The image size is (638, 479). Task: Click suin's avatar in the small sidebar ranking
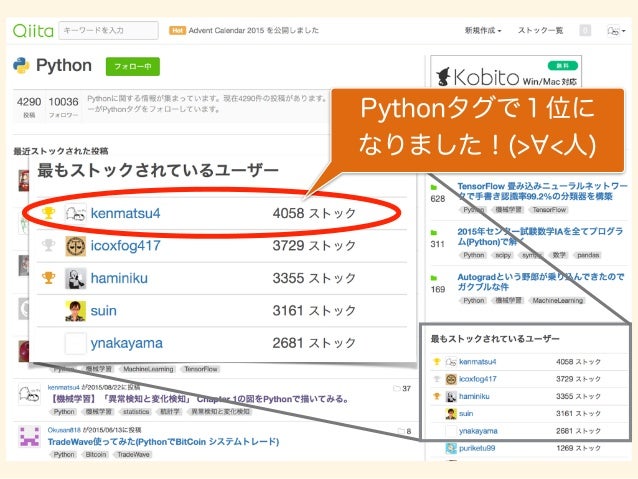[451, 414]
